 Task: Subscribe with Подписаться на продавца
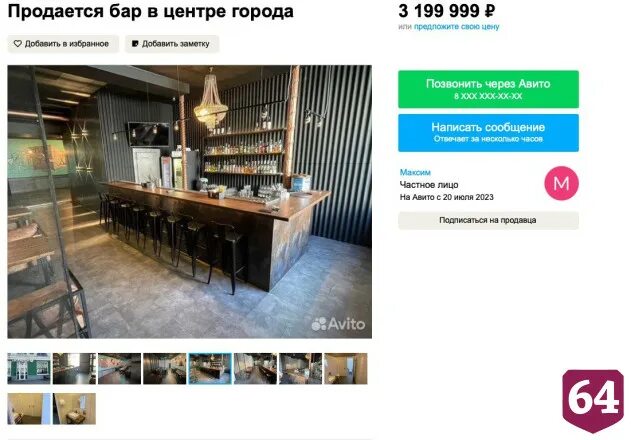488,220
